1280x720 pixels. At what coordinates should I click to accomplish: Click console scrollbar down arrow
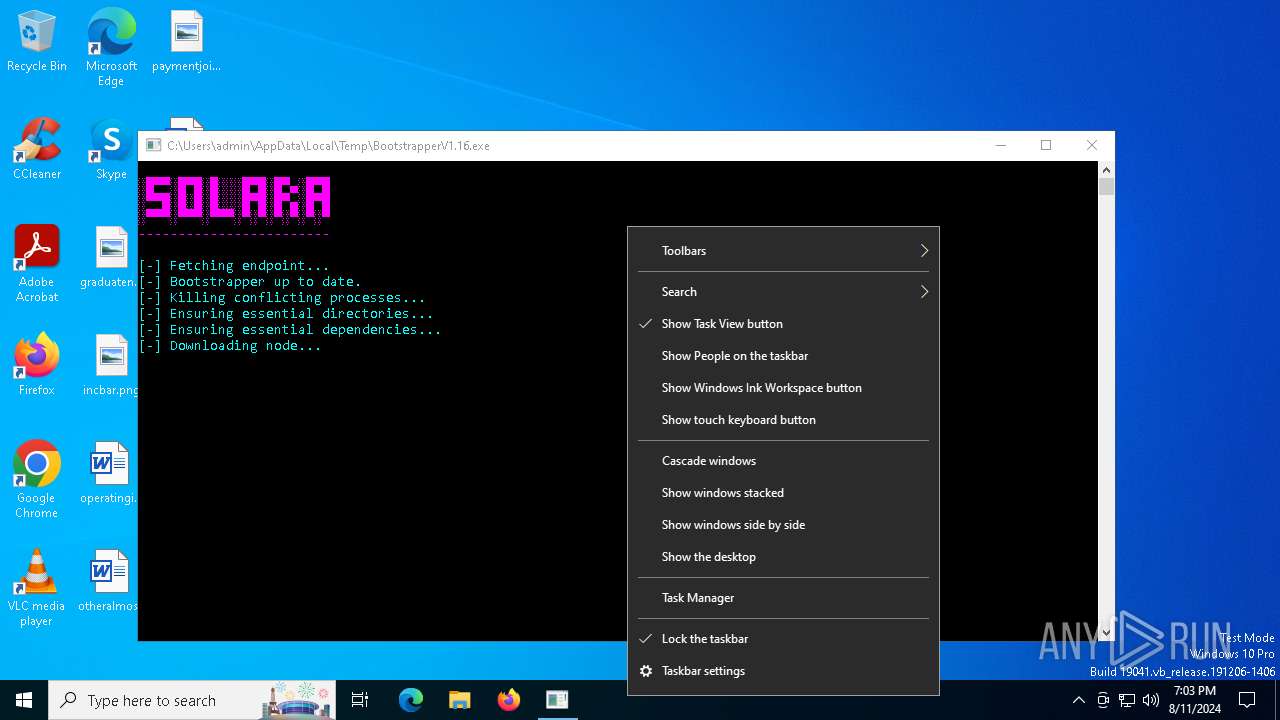tap(1106, 633)
